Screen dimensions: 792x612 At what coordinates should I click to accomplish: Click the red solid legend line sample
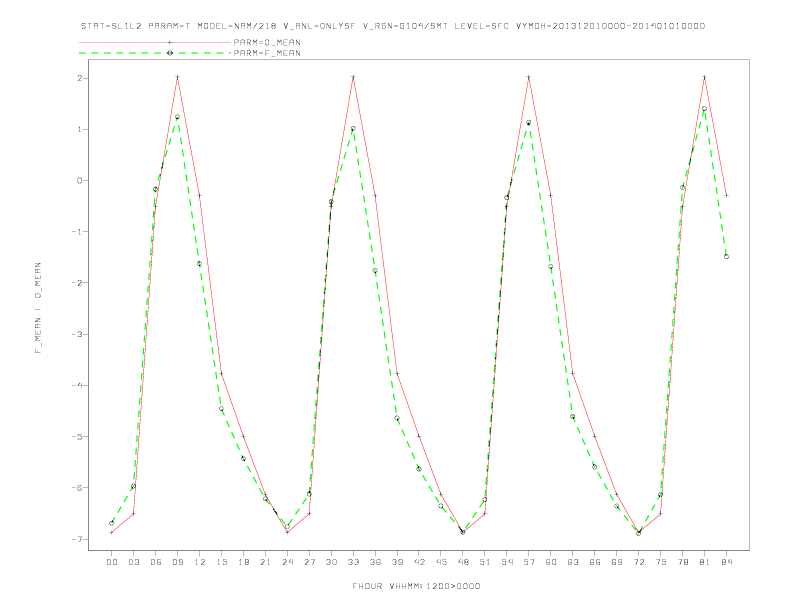(x=156, y=42)
